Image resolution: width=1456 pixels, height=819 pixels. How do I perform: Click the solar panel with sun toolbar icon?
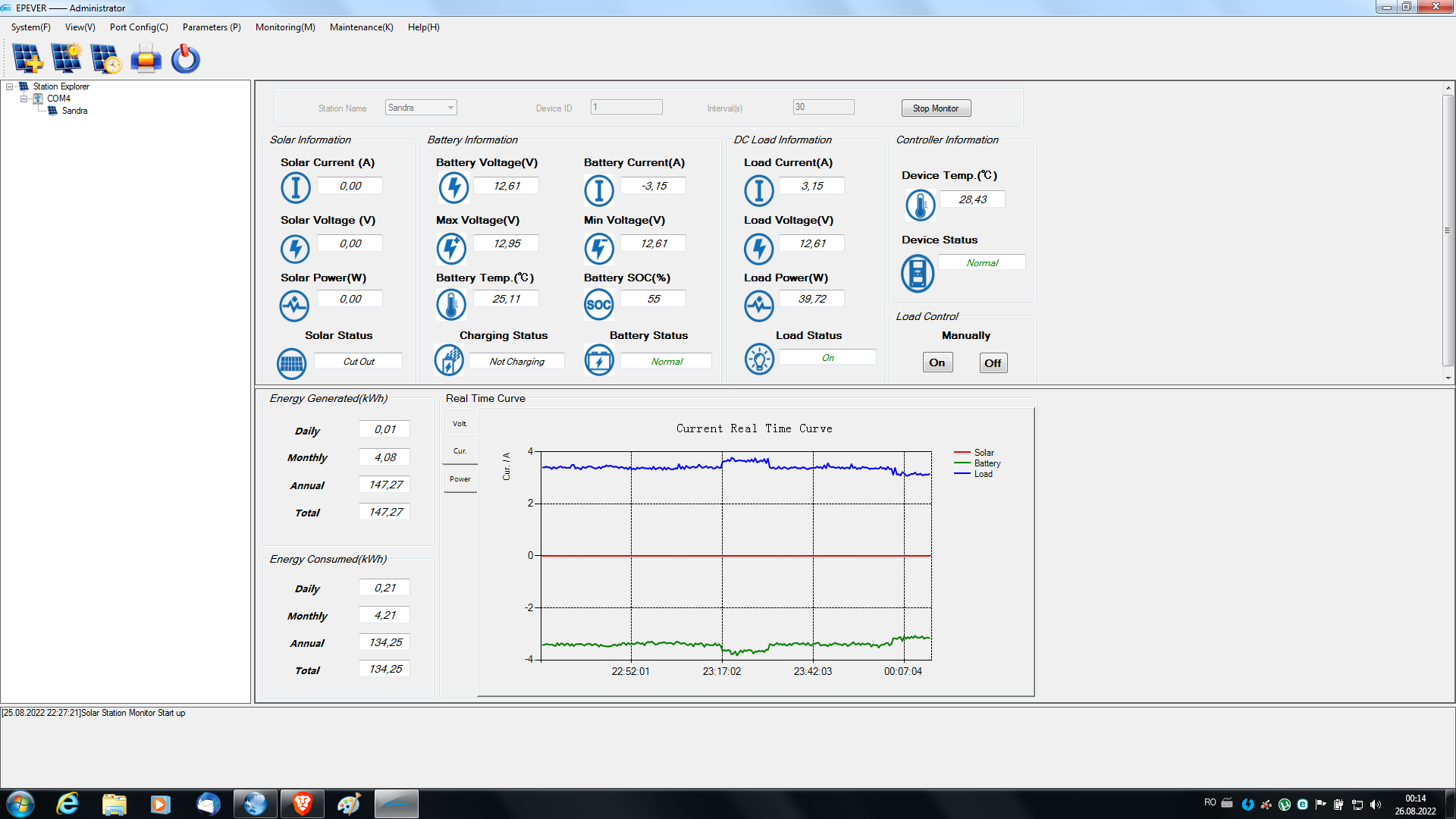click(67, 58)
